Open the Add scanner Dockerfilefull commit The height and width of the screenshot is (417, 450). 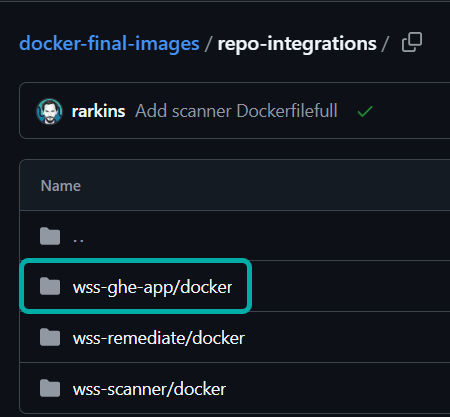tap(236, 111)
